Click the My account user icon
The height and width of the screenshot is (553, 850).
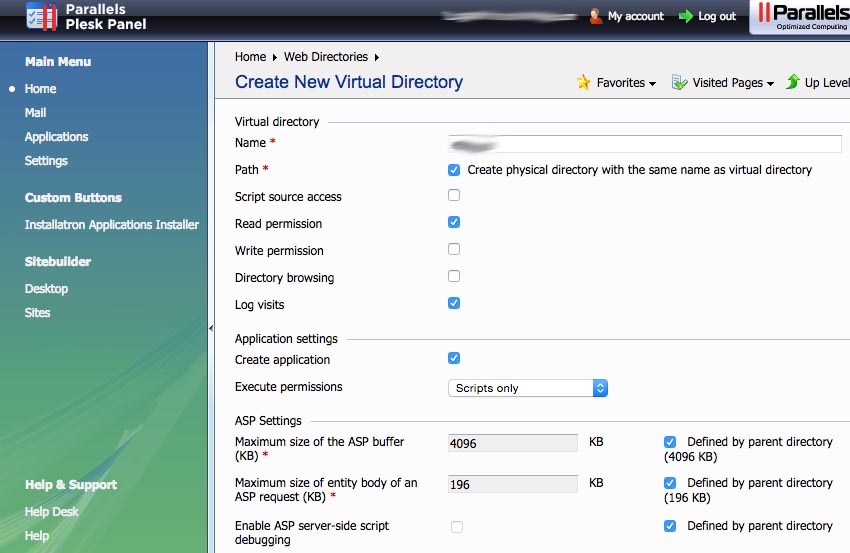[596, 16]
